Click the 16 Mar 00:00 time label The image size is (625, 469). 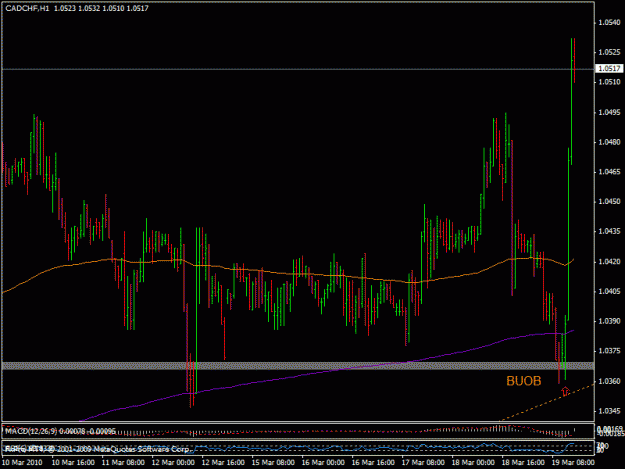(323, 463)
